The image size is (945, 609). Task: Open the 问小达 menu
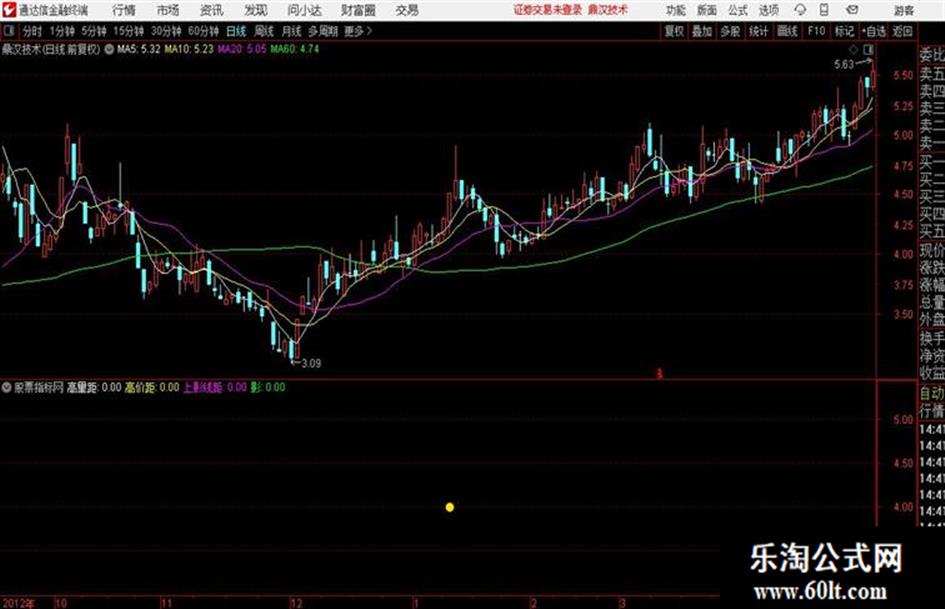pyautogui.click(x=304, y=10)
